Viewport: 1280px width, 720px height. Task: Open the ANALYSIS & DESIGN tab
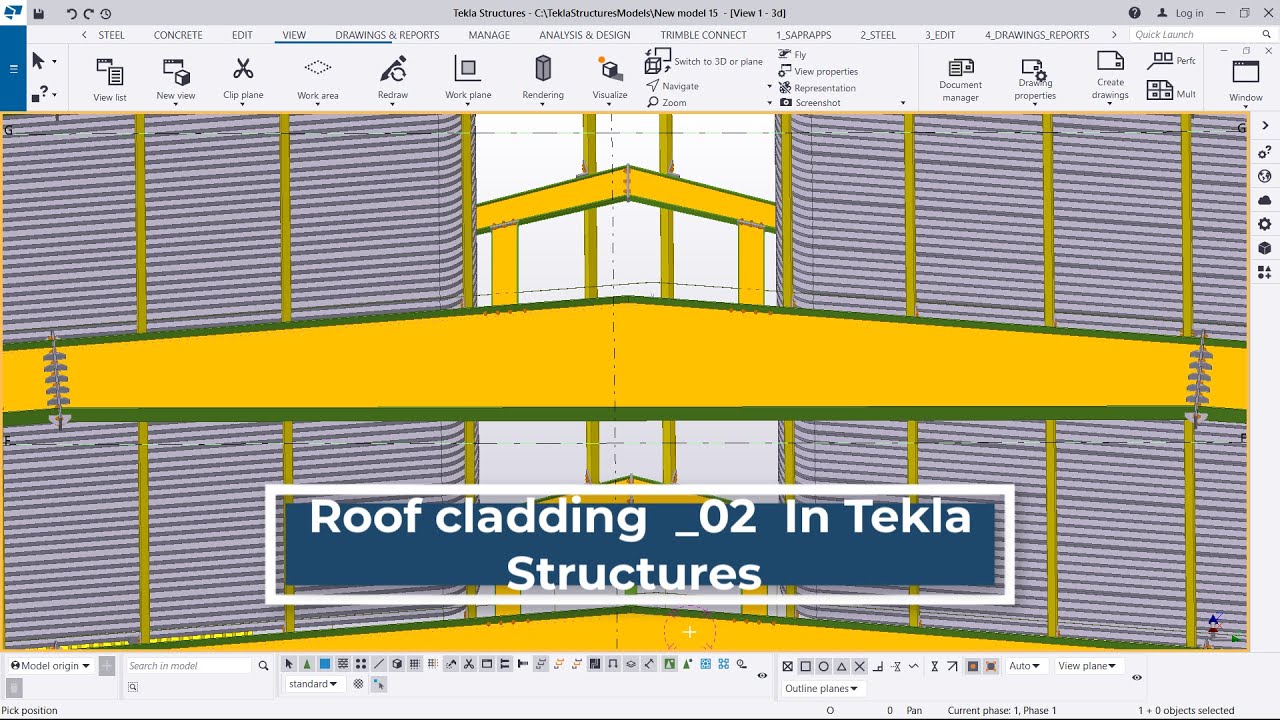585,35
